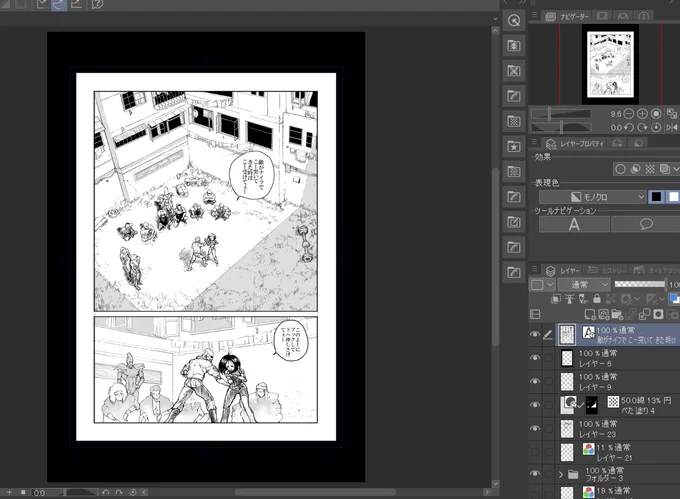Set as draft layer icon
The width and height of the screenshot is (680, 499).
point(583,299)
